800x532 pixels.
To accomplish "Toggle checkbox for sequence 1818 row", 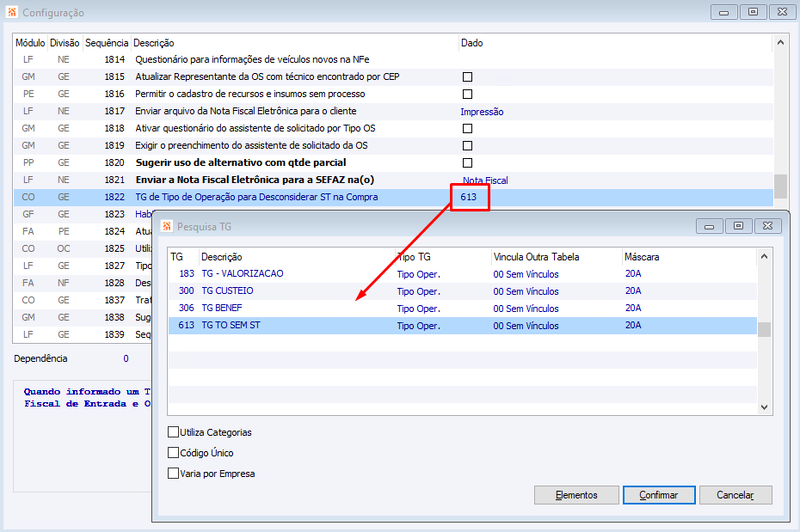I will (x=467, y=129).
